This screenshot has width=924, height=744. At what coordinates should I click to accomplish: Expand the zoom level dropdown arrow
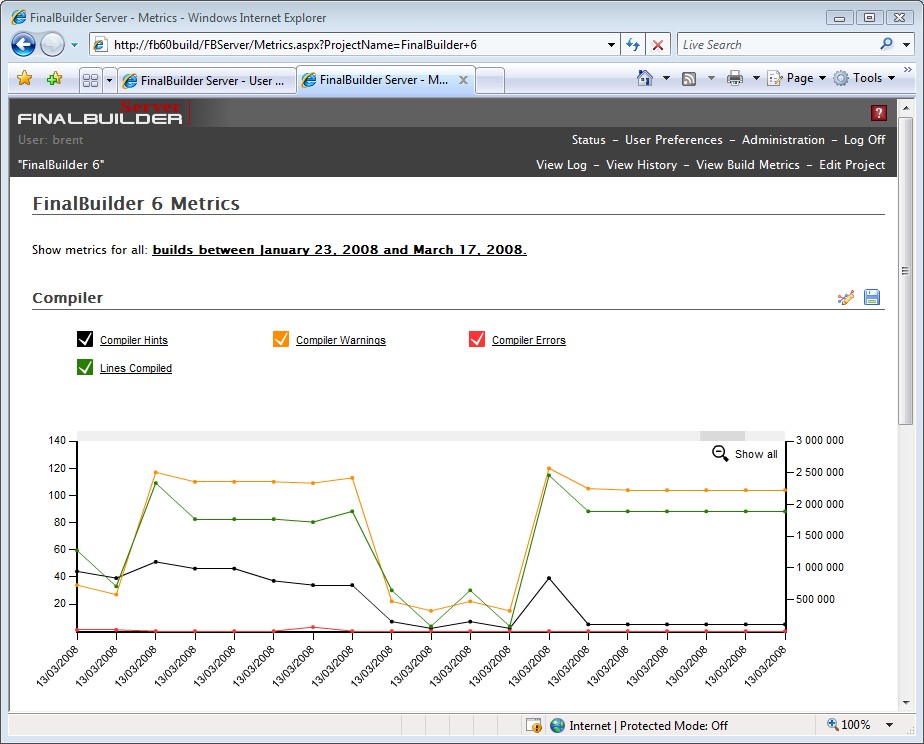point(889,725)
